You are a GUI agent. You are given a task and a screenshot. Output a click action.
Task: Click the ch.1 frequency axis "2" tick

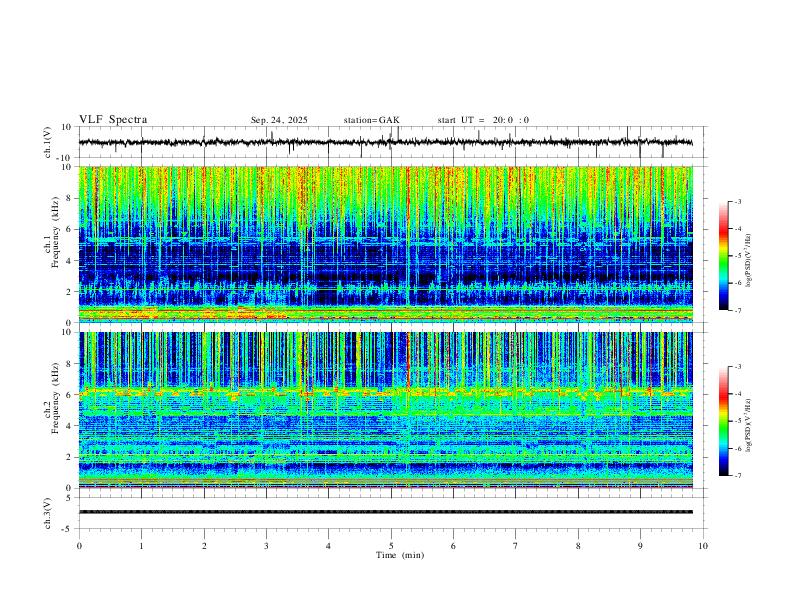(x=70, y=292)
